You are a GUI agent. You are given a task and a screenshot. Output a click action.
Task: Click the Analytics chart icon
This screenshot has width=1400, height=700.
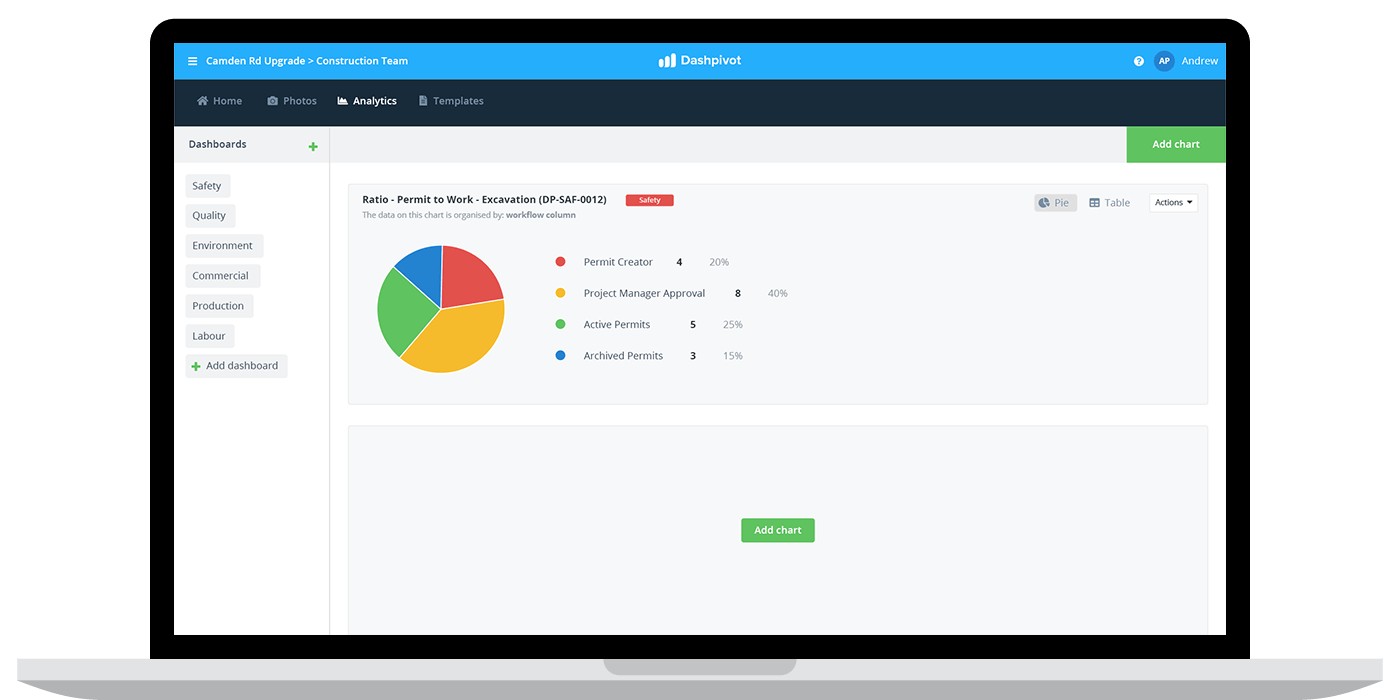[x=343, y=101]
